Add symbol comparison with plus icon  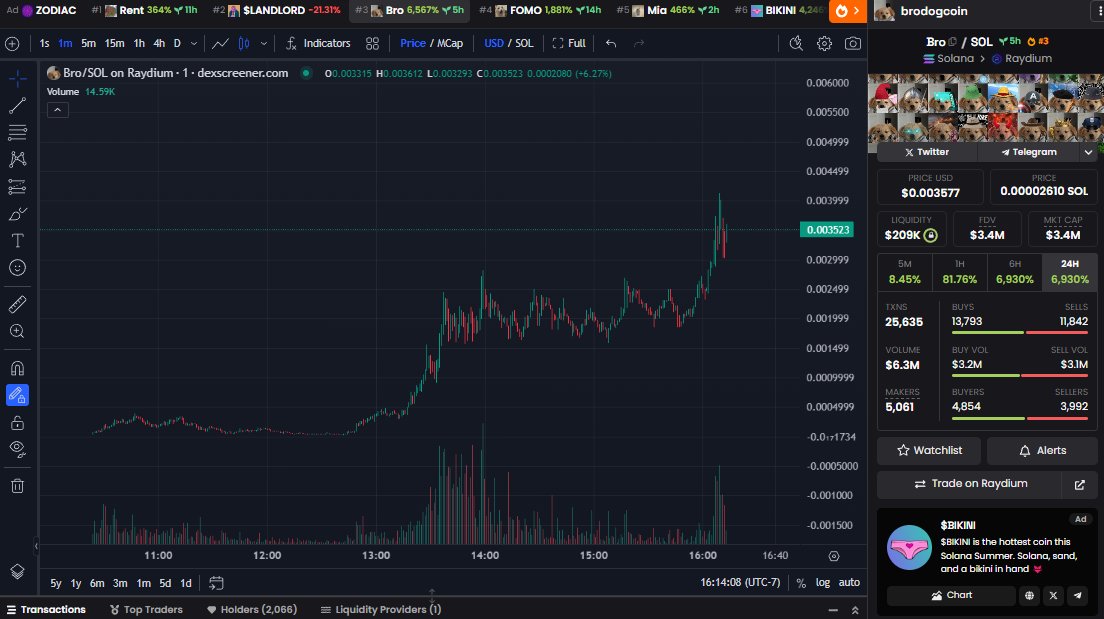pos(12,44)
